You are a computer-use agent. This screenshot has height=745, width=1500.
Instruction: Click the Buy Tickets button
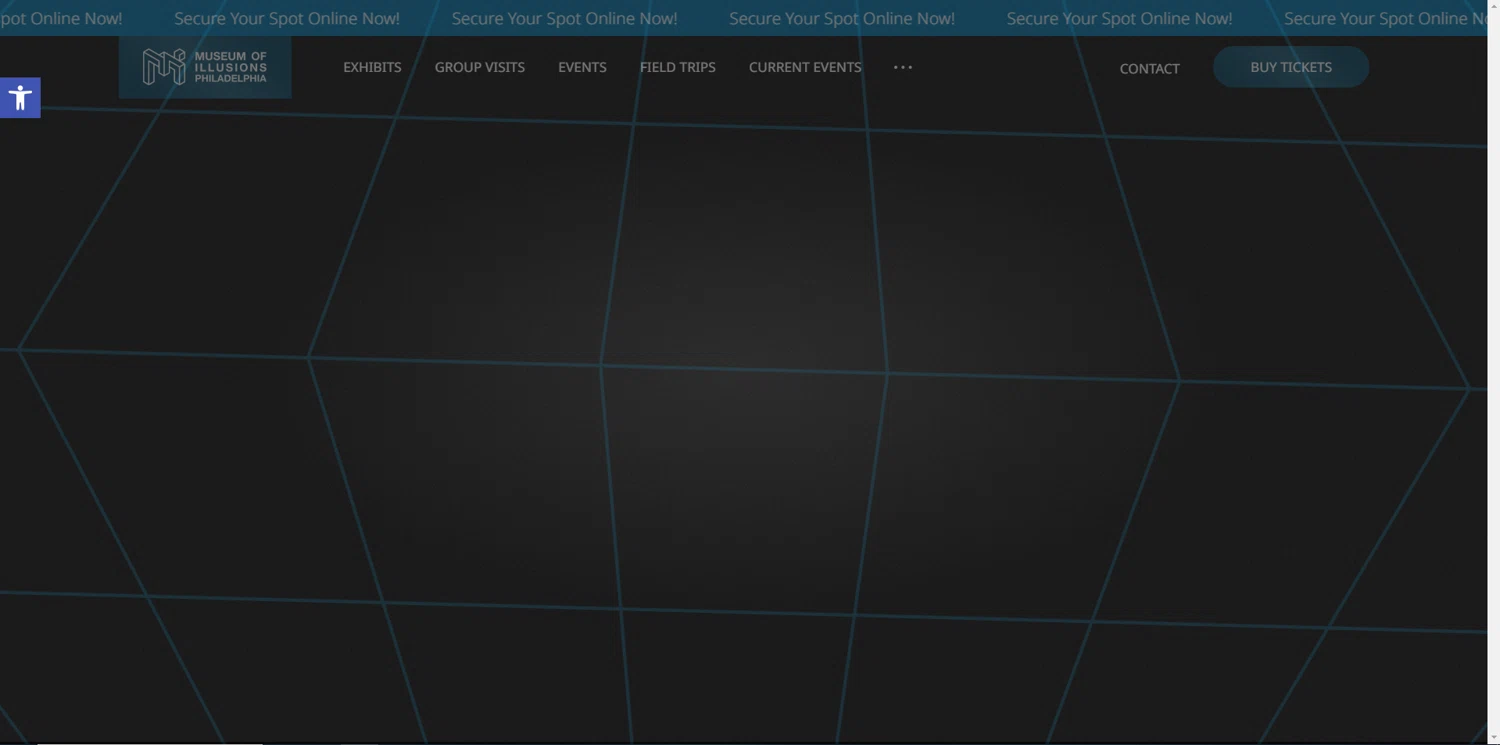pos(1291,67)
